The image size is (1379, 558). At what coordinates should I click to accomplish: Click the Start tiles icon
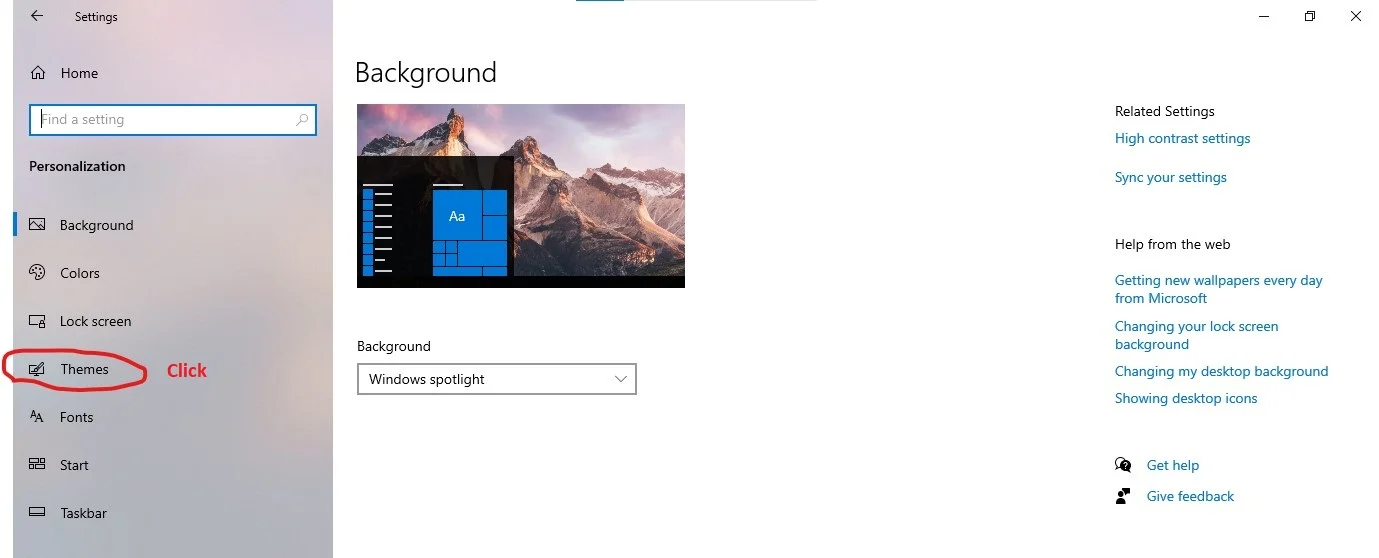[x=37, y=464]
